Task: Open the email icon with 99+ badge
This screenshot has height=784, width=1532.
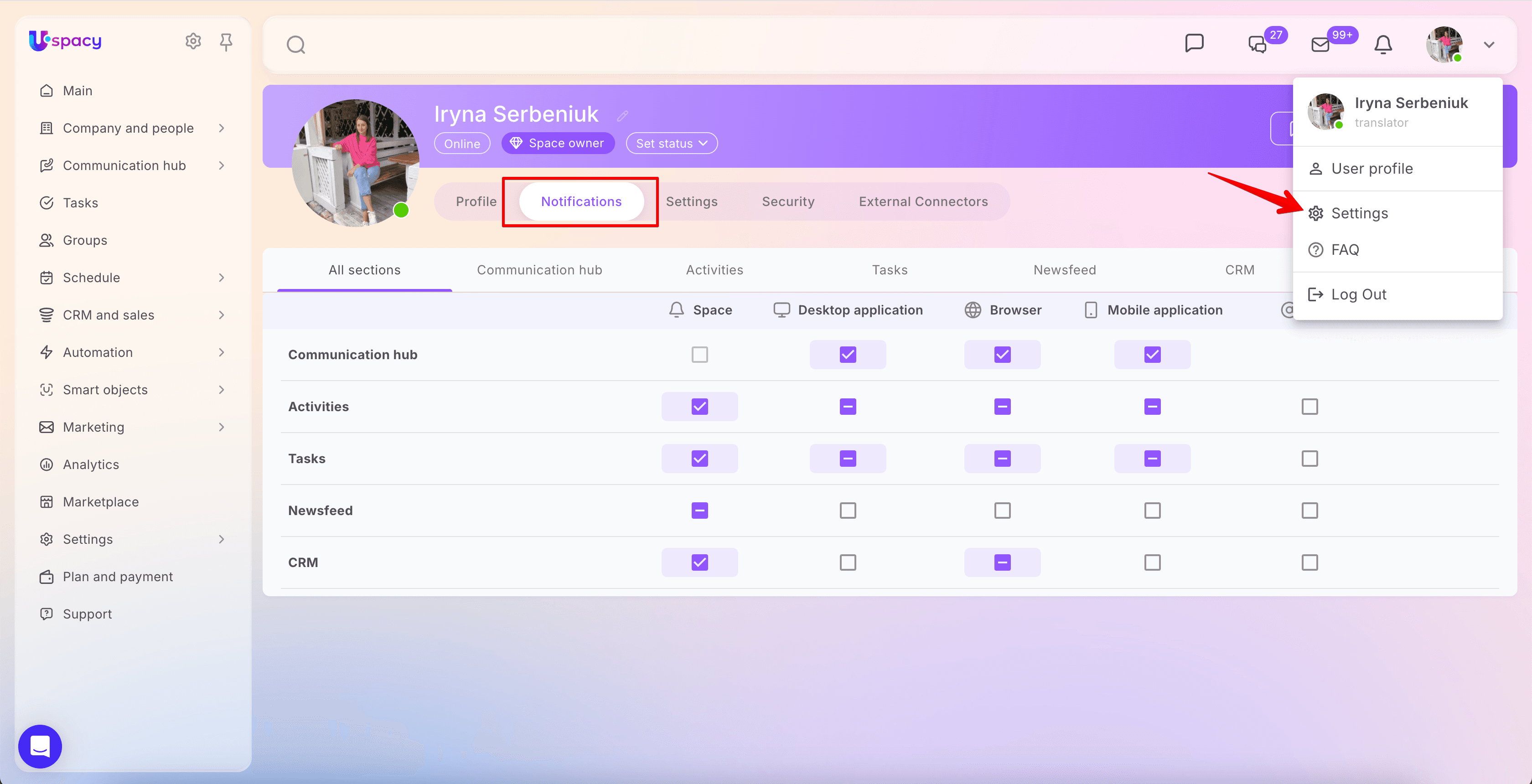Action: click(1320, 44)
